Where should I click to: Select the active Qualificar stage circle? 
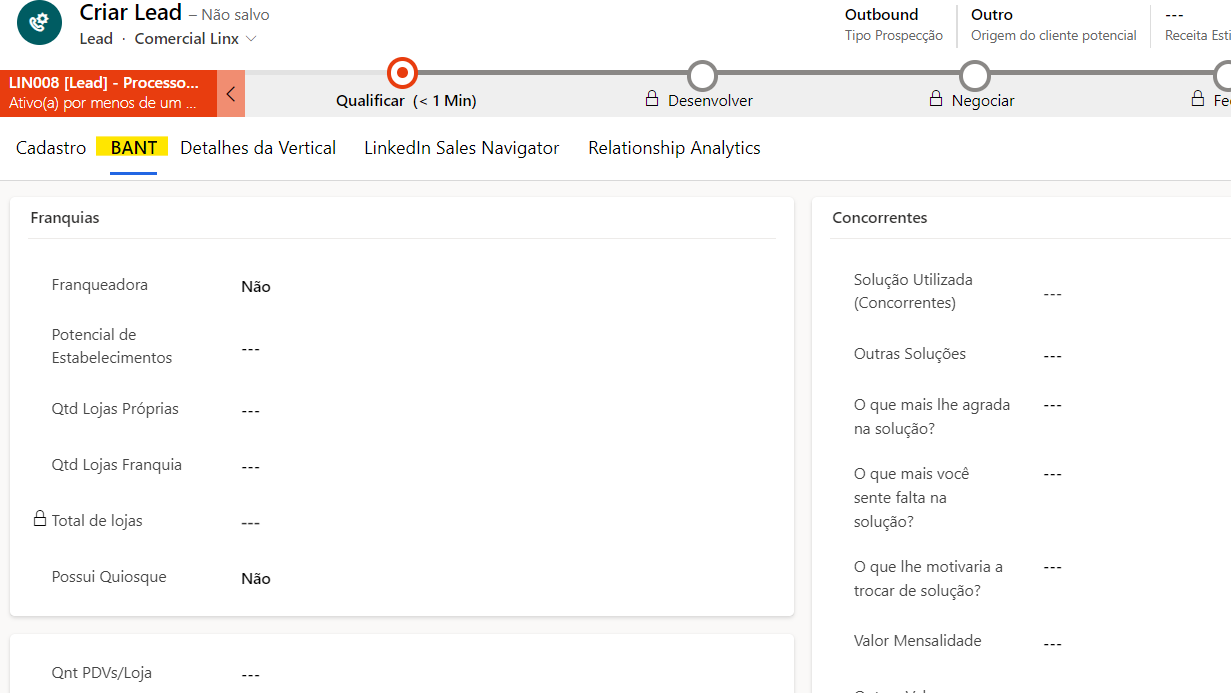pos(402,73)
